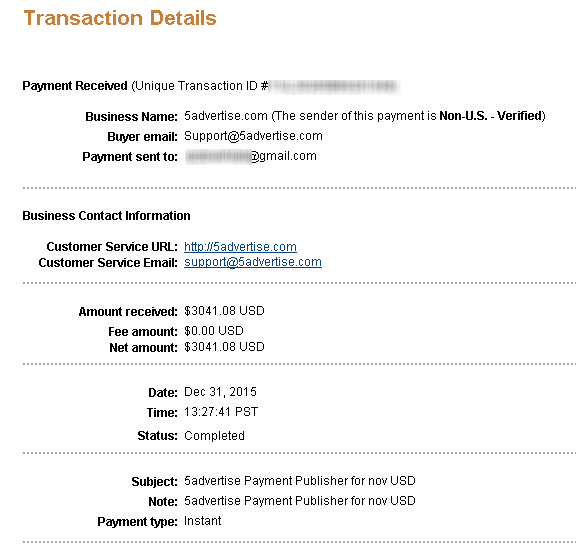The width and height of the screenshot is (576, 552).
Task: Click the Buyer email Support@5advertise.com text
Action: [x=253, y=136]
